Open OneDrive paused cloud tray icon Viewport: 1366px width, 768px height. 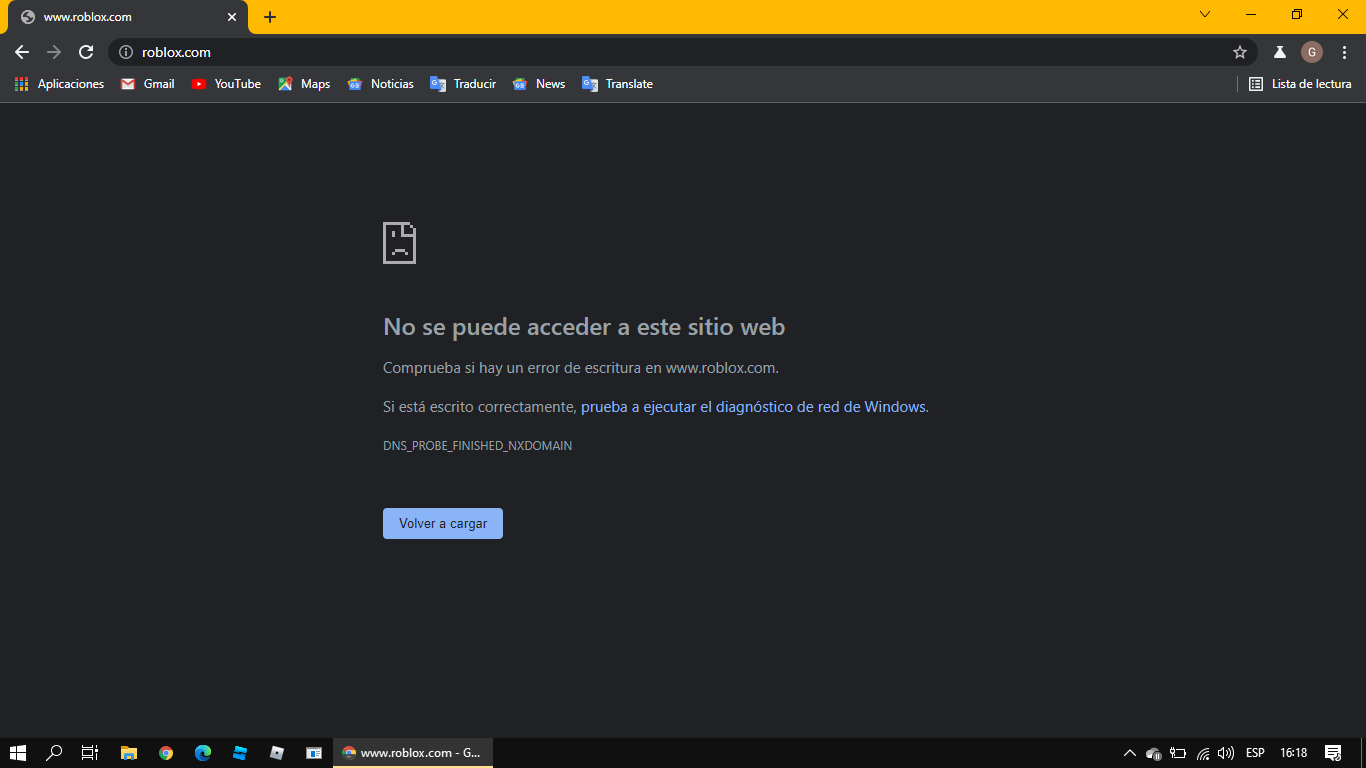[x=1153, y=753]
